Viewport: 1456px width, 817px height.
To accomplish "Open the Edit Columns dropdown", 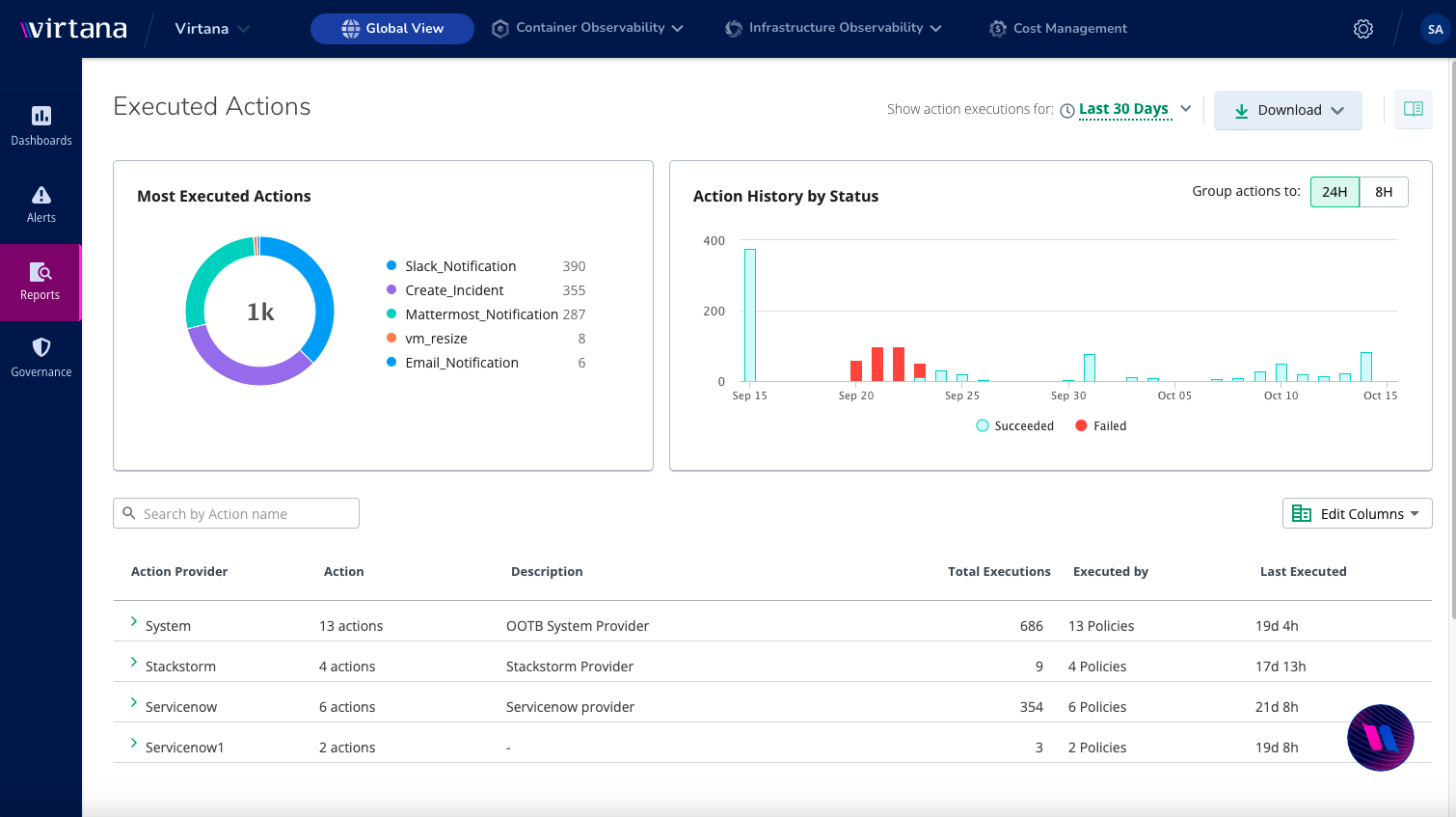I will [x=1358, y=513].
